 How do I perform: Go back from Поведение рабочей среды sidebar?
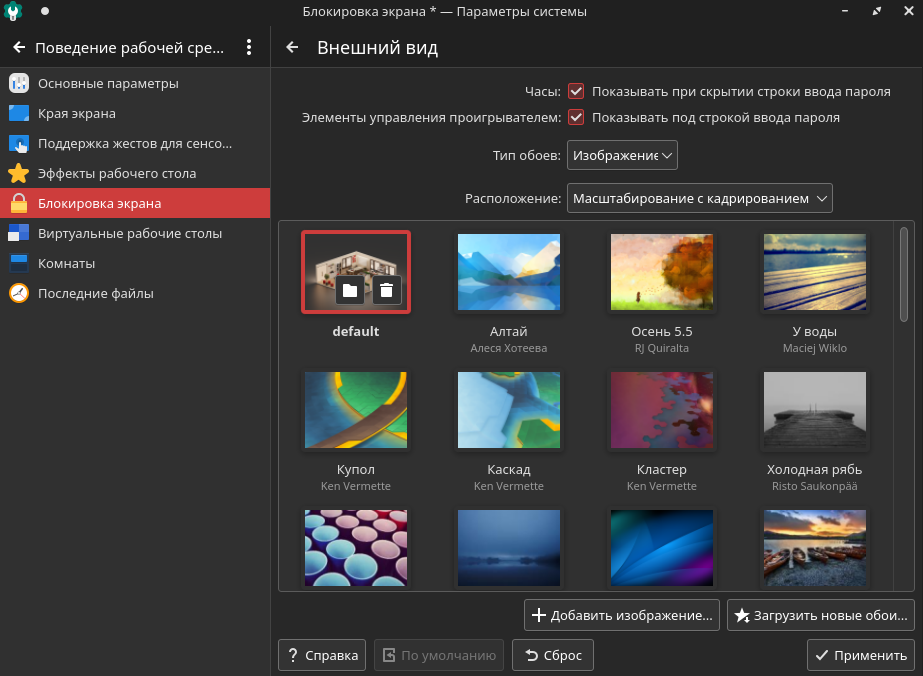tap(18, 48)
